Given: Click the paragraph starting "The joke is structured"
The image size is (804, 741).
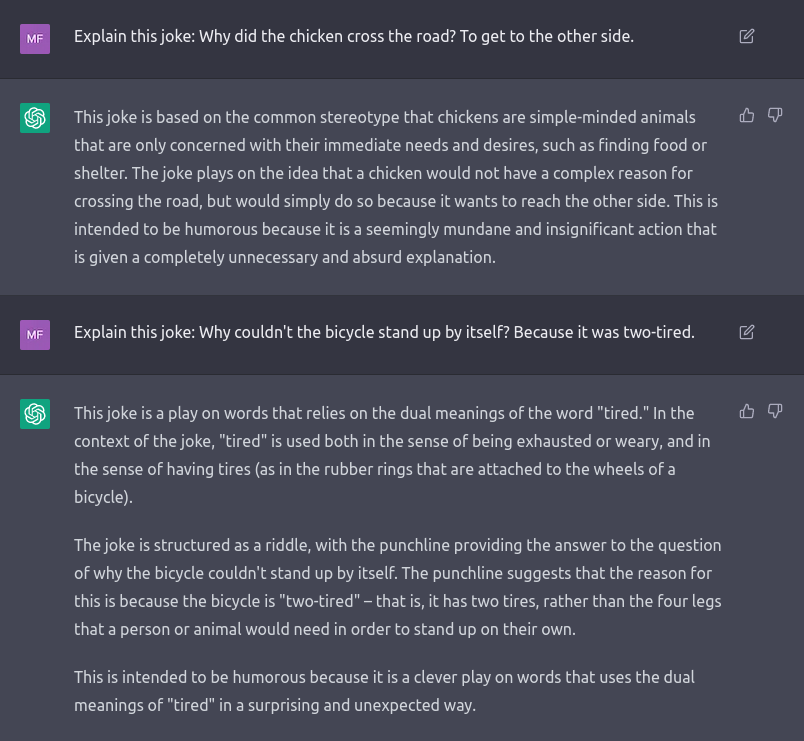Looking at the screenshot, I should (397, 587).
